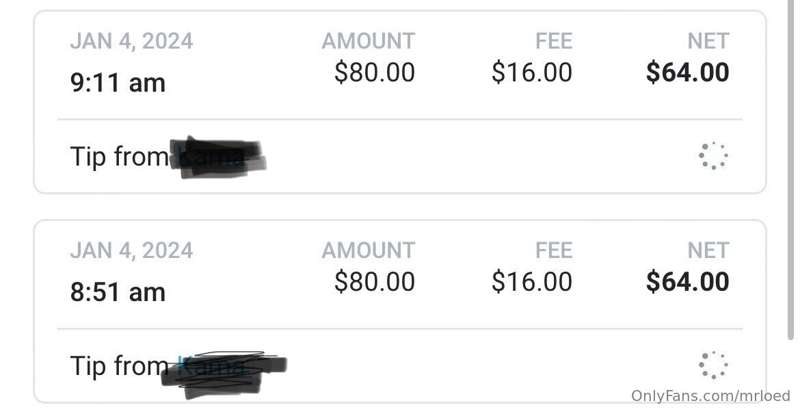Viewport: 800px width, 414px height.
Task: Click the JAN 4, 2024 date on first card
Action: pos(132,41)
